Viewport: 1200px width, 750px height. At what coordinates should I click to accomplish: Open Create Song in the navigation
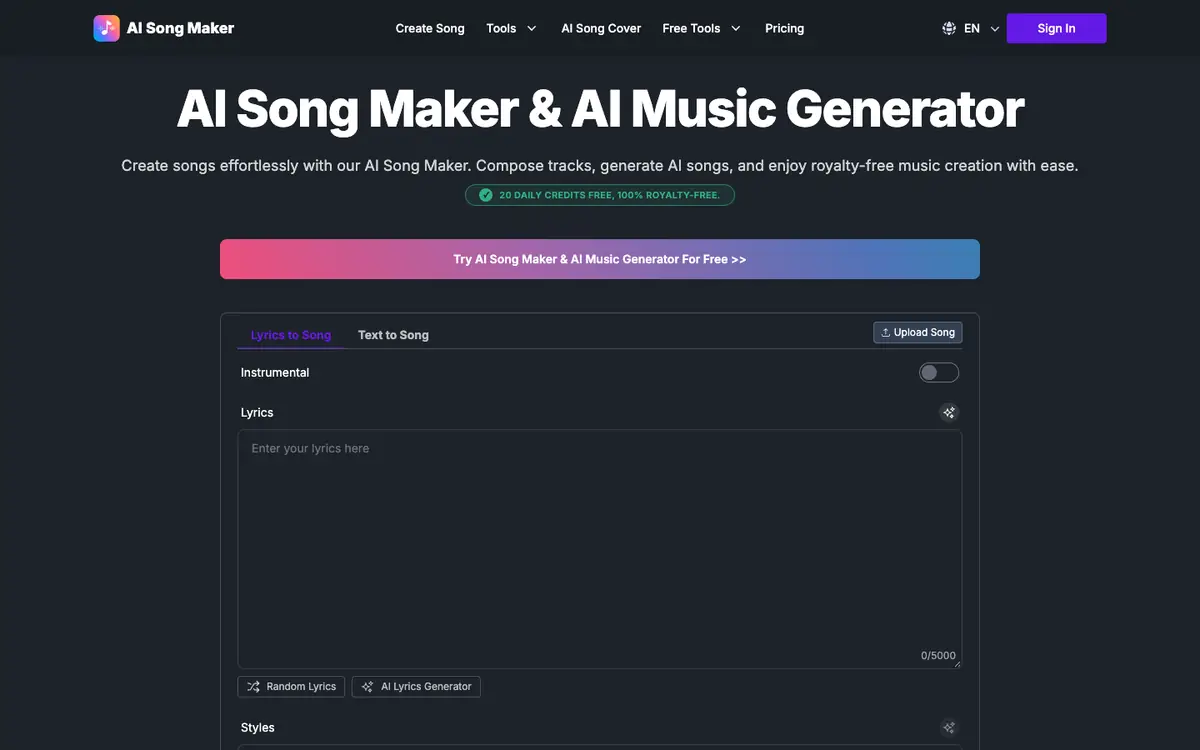[x=430, y=28]
